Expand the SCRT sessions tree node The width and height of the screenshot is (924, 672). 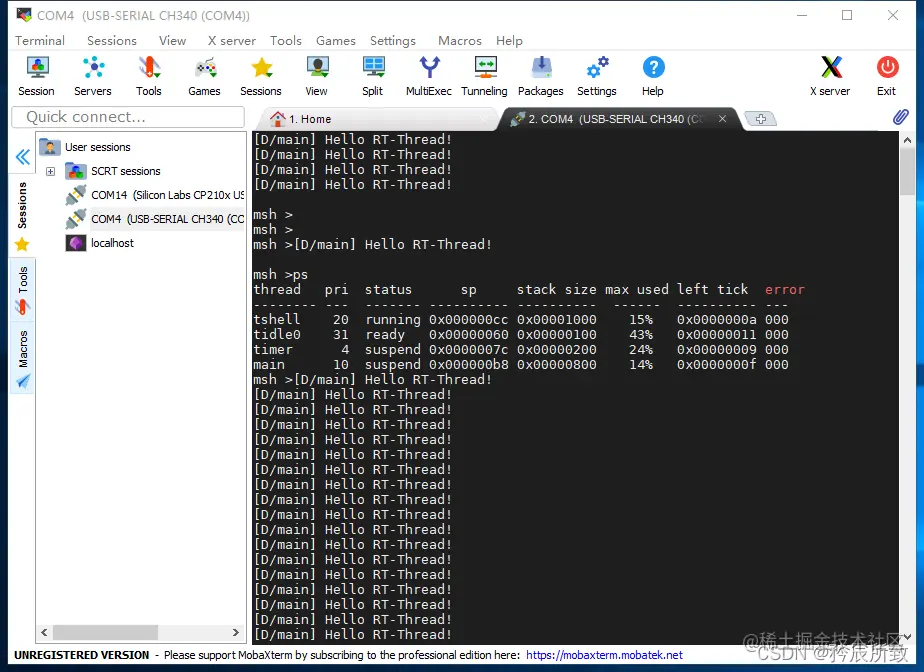[51, 172]
